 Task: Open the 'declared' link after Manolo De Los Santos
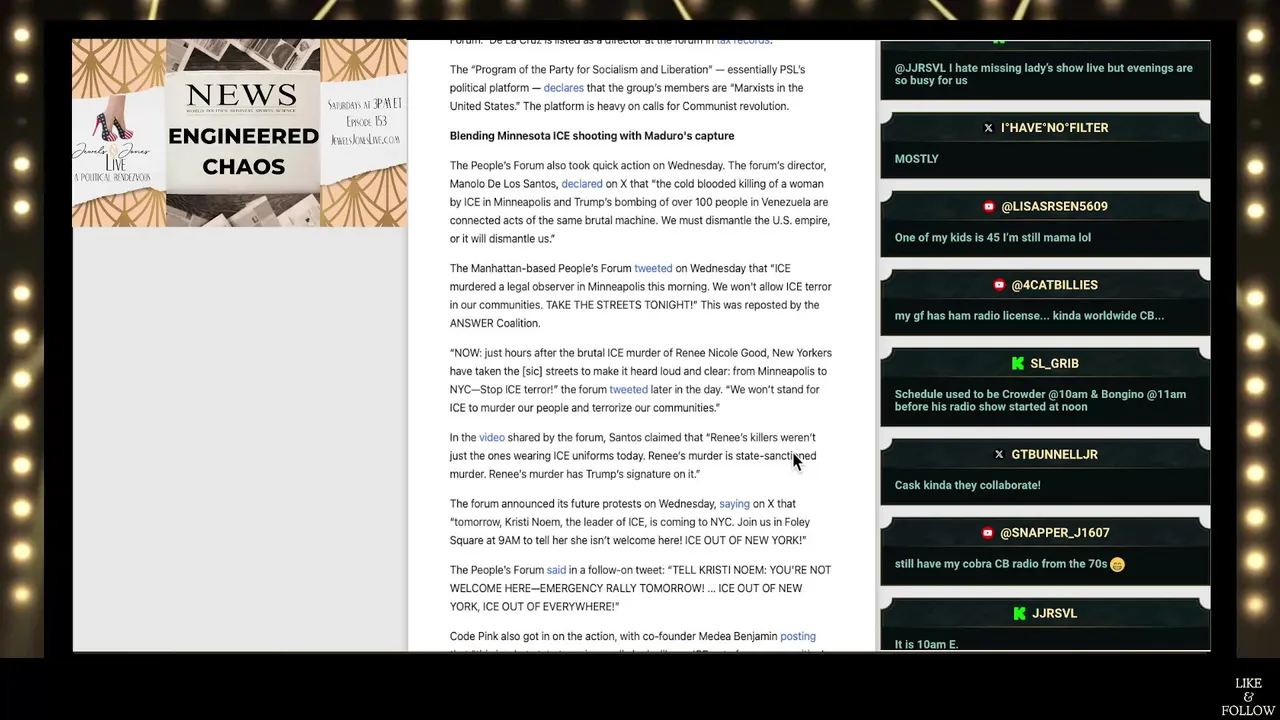[582, 184]
